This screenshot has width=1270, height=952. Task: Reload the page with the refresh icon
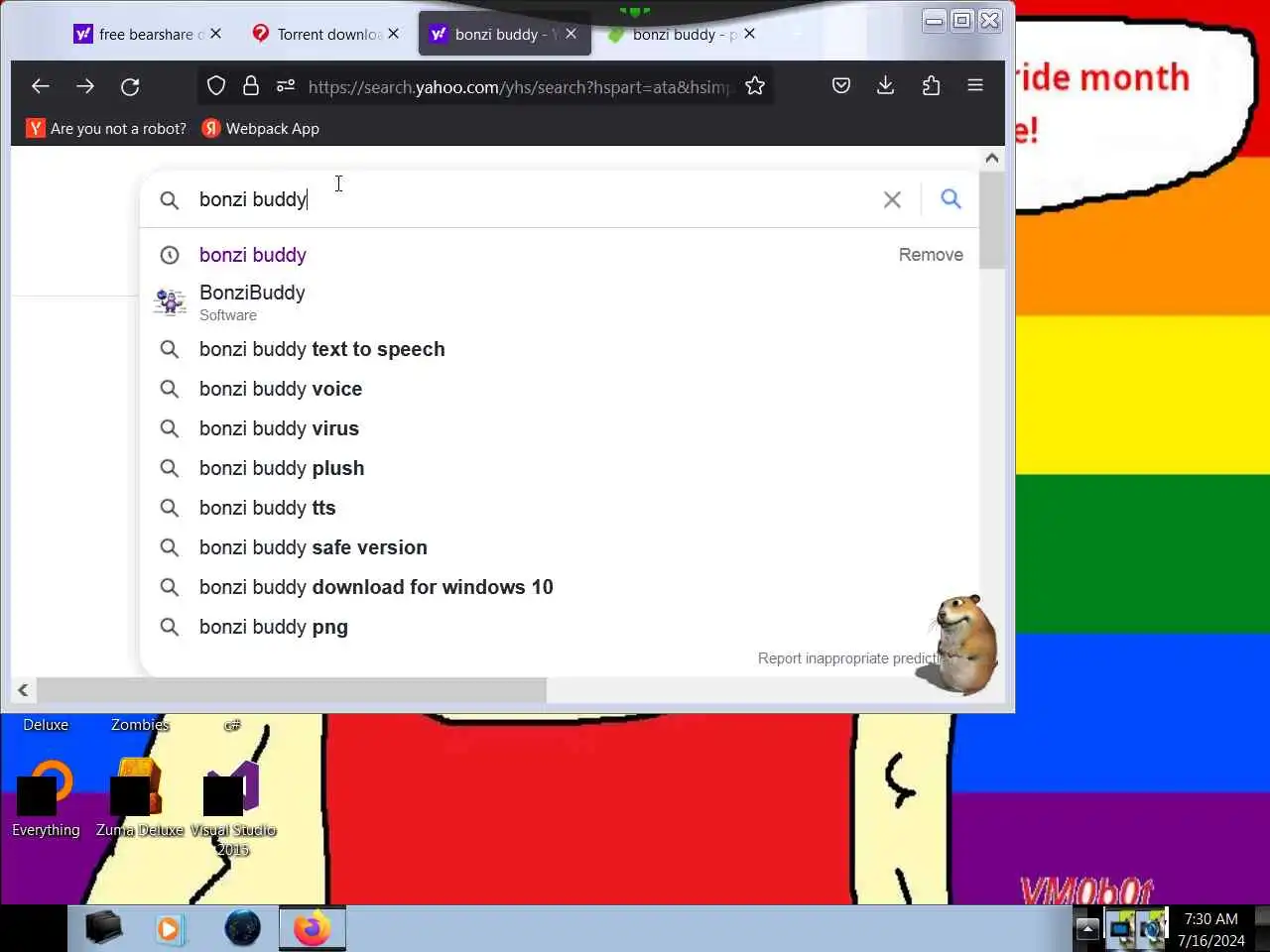pos(130,86)
